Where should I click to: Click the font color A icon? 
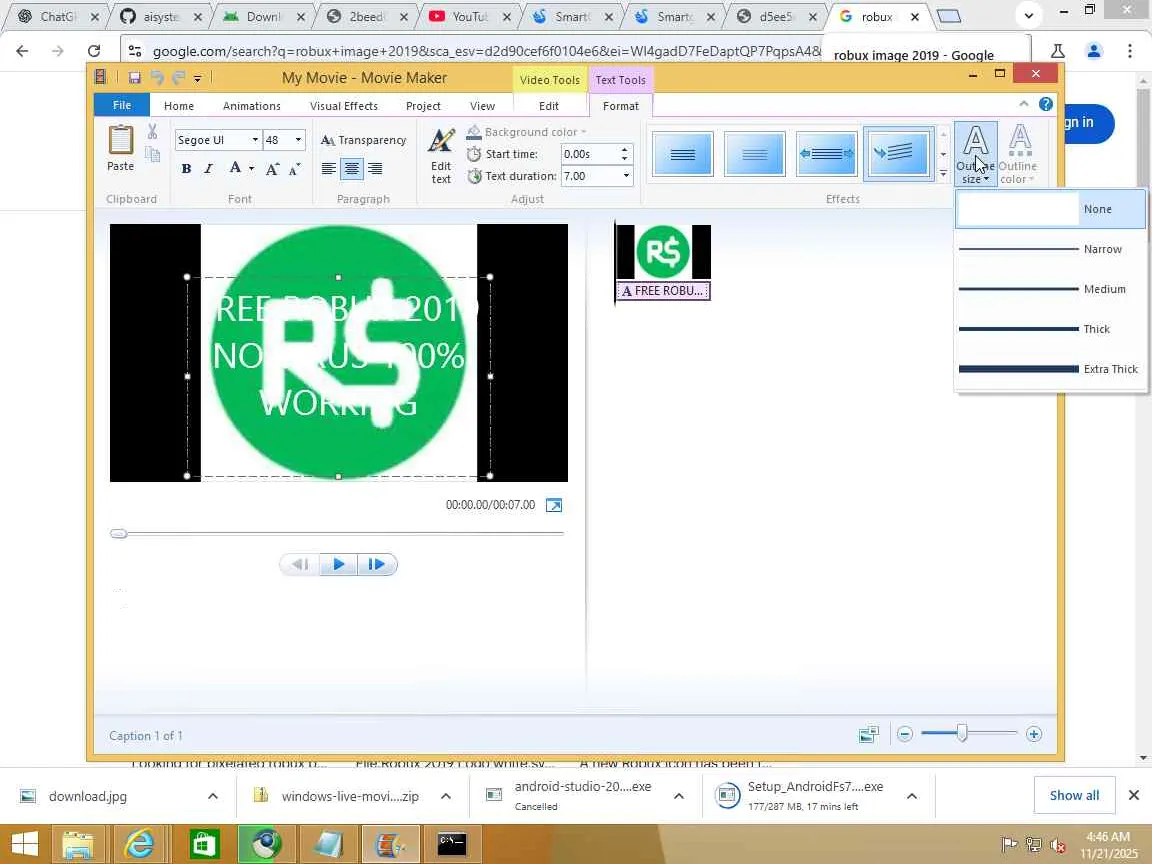(234, 168)
